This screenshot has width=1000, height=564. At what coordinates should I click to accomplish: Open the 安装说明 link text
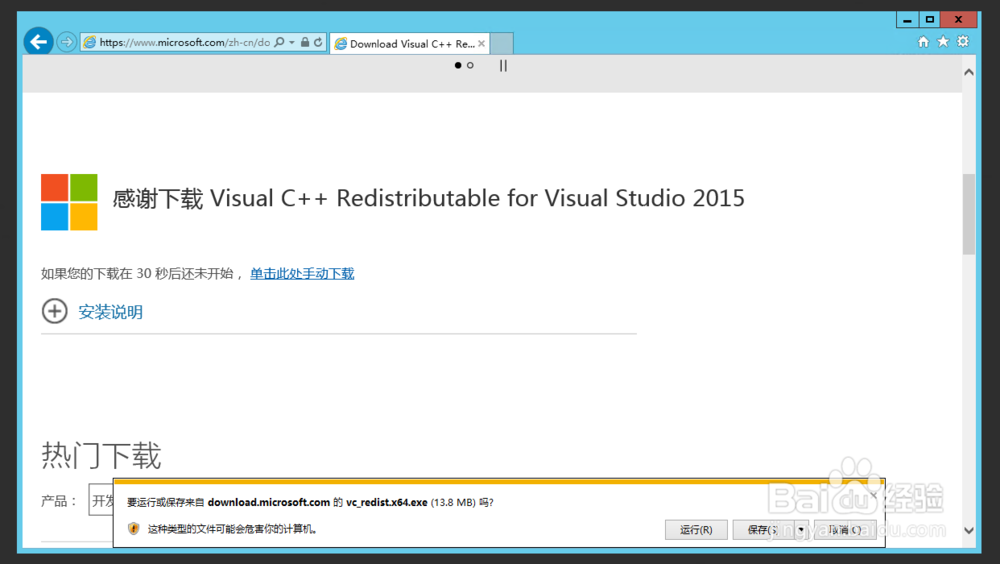tap(110, 312)
